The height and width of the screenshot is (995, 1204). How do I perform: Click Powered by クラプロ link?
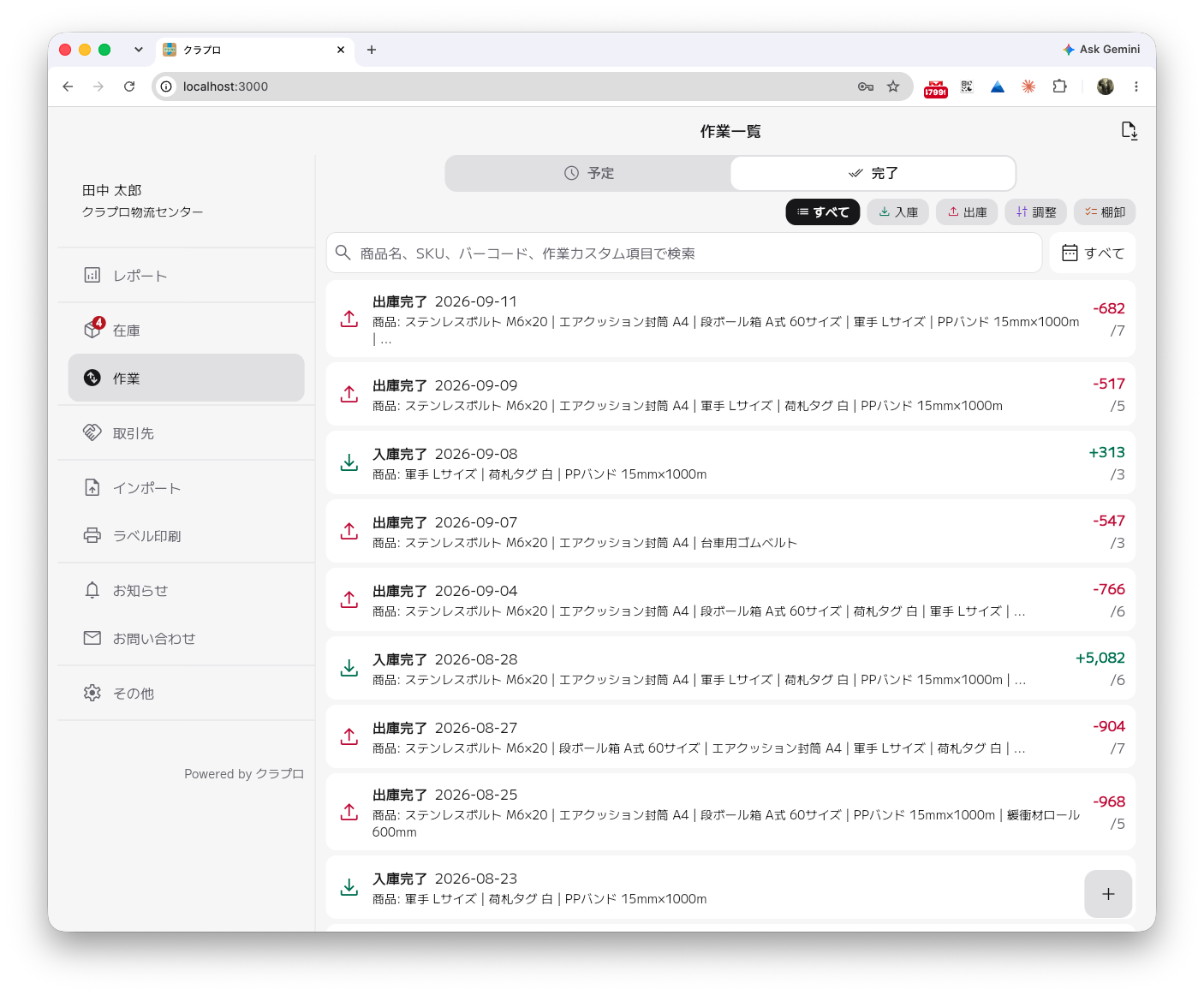tap(244, 774)
